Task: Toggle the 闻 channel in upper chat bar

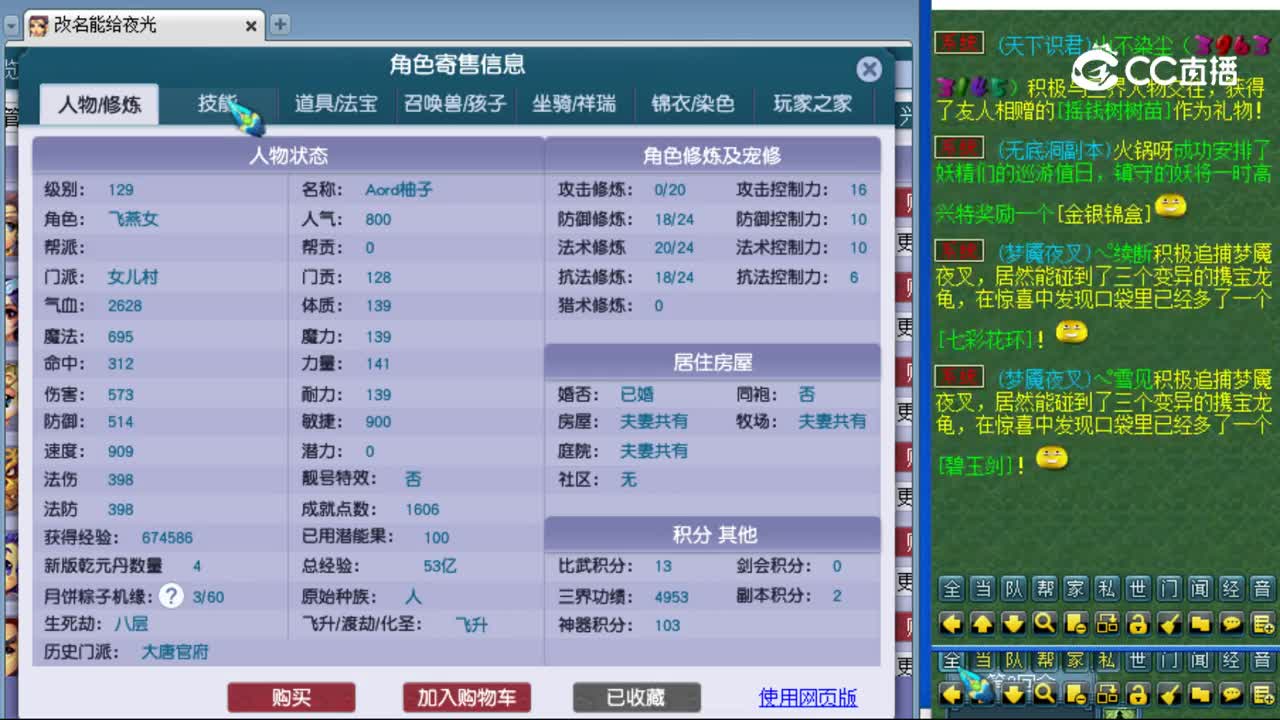Action: point(1200,588)
